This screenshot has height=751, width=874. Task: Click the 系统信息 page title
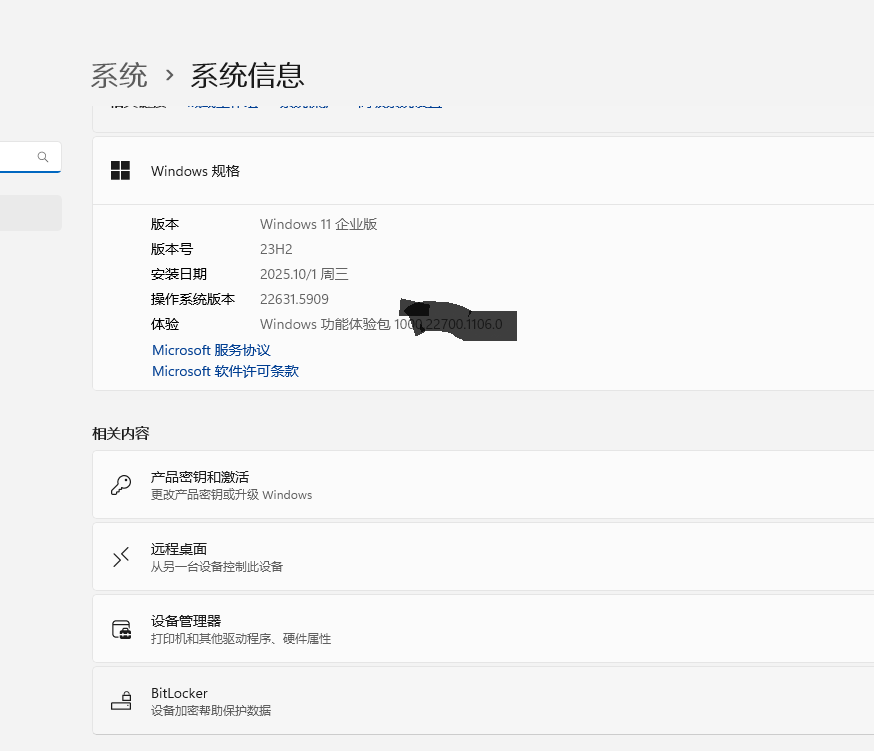point(247,75)
